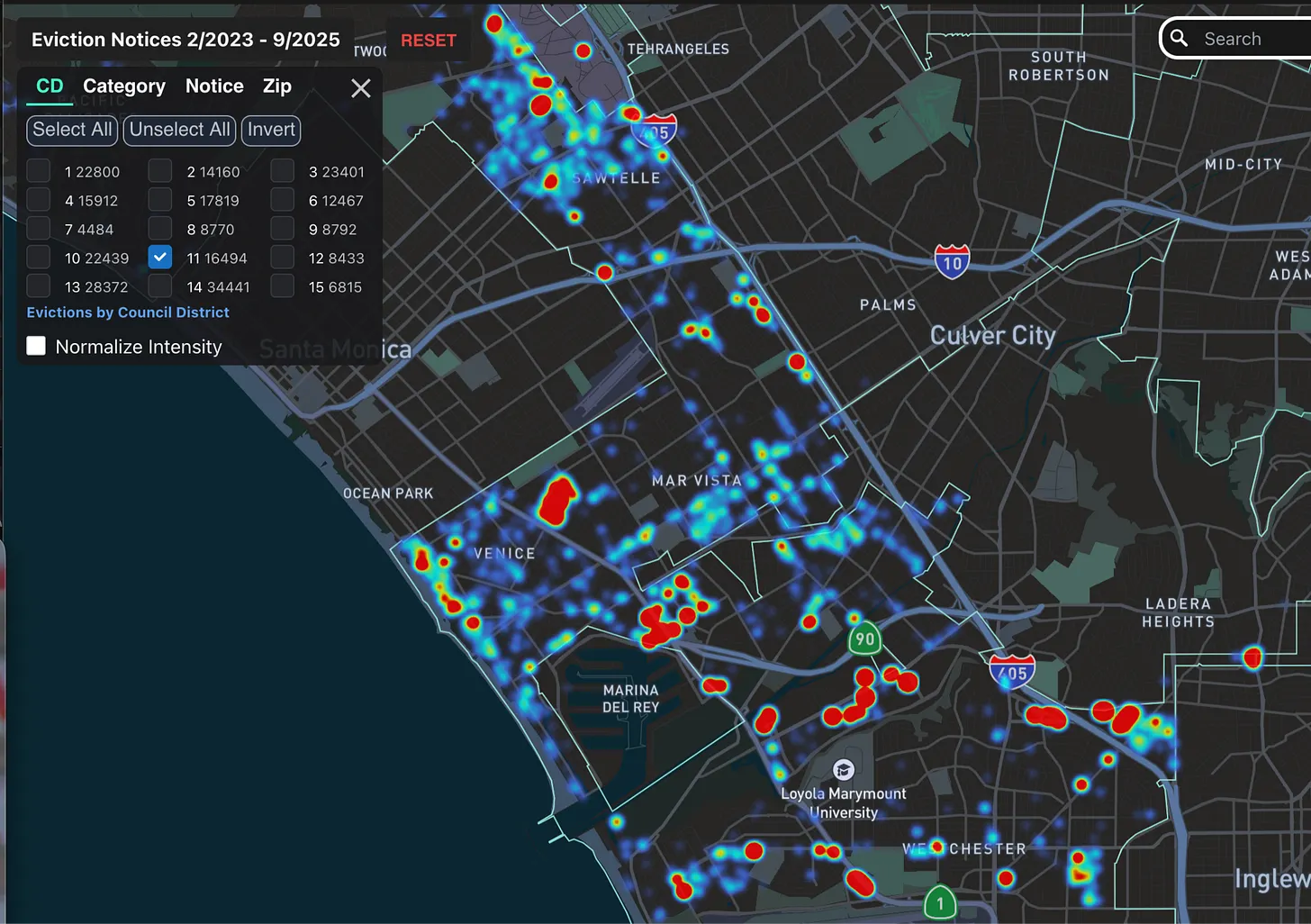
Task: Enable council district 5 checkbox
Action: coord(160,200)
